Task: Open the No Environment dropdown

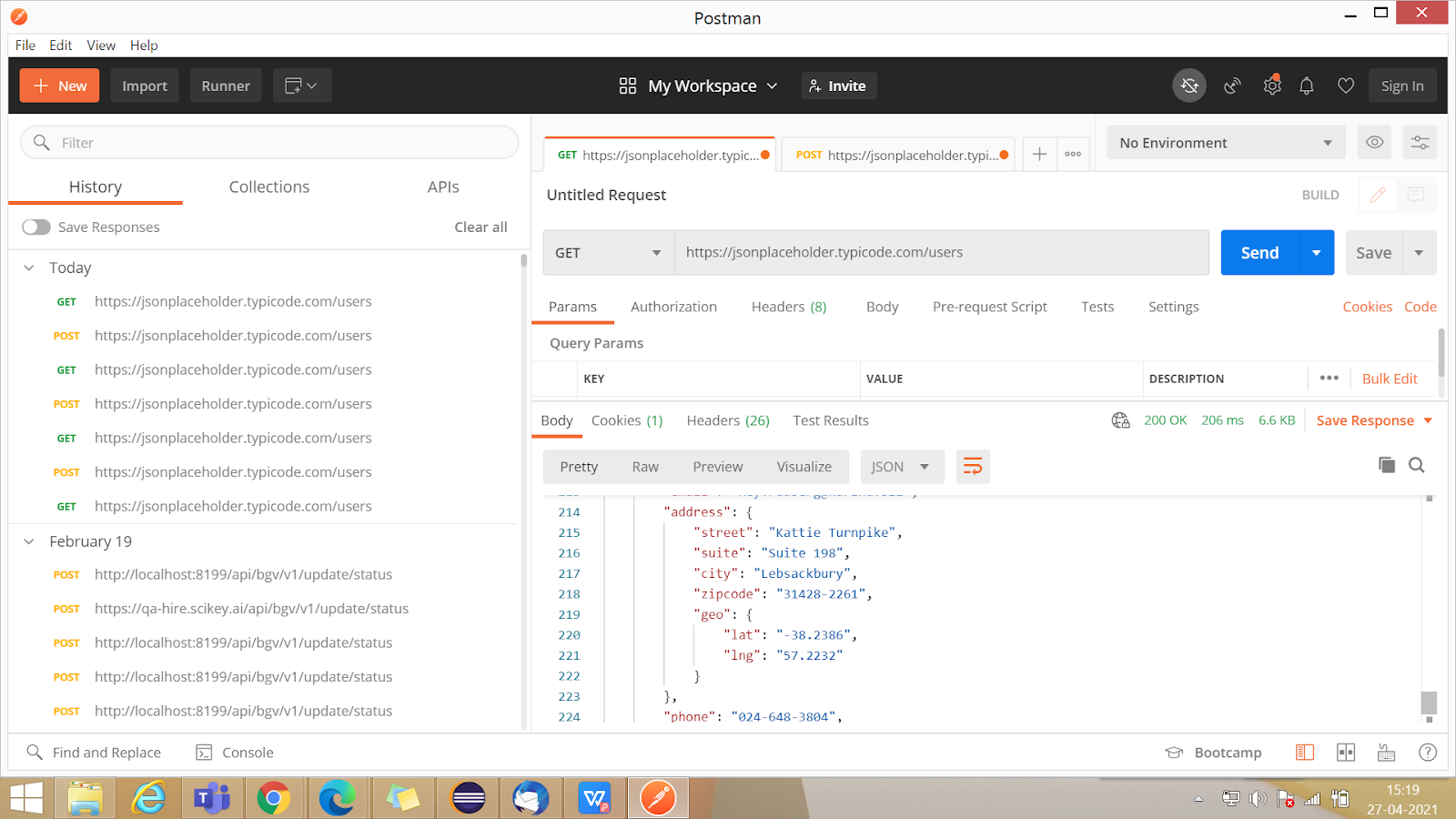Action: (x=1226, y=143)
